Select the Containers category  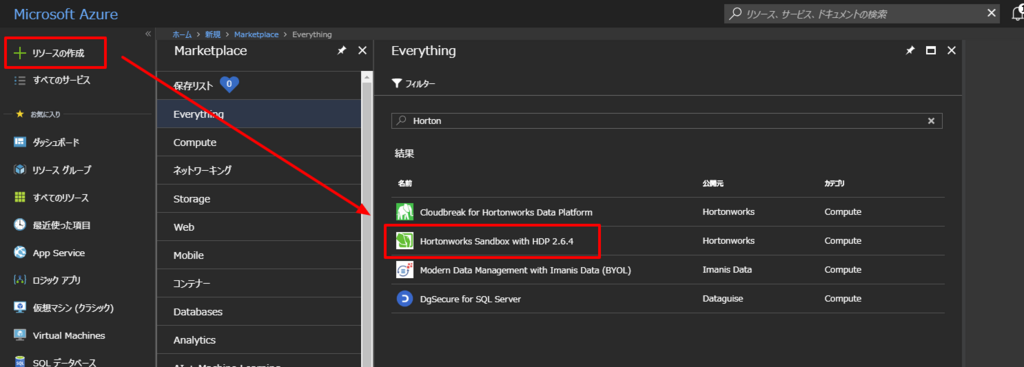[259, 283]
